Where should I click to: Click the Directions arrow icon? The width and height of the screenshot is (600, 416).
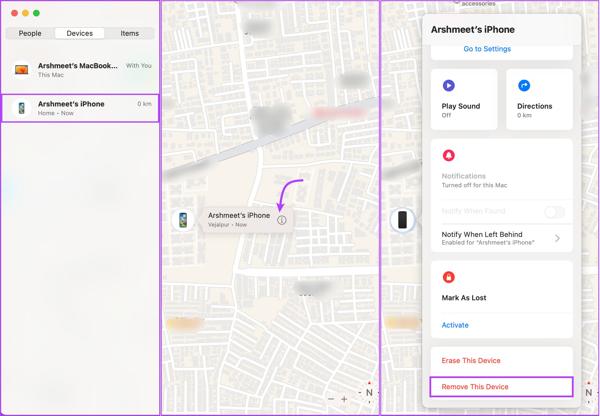pos(524,85)
